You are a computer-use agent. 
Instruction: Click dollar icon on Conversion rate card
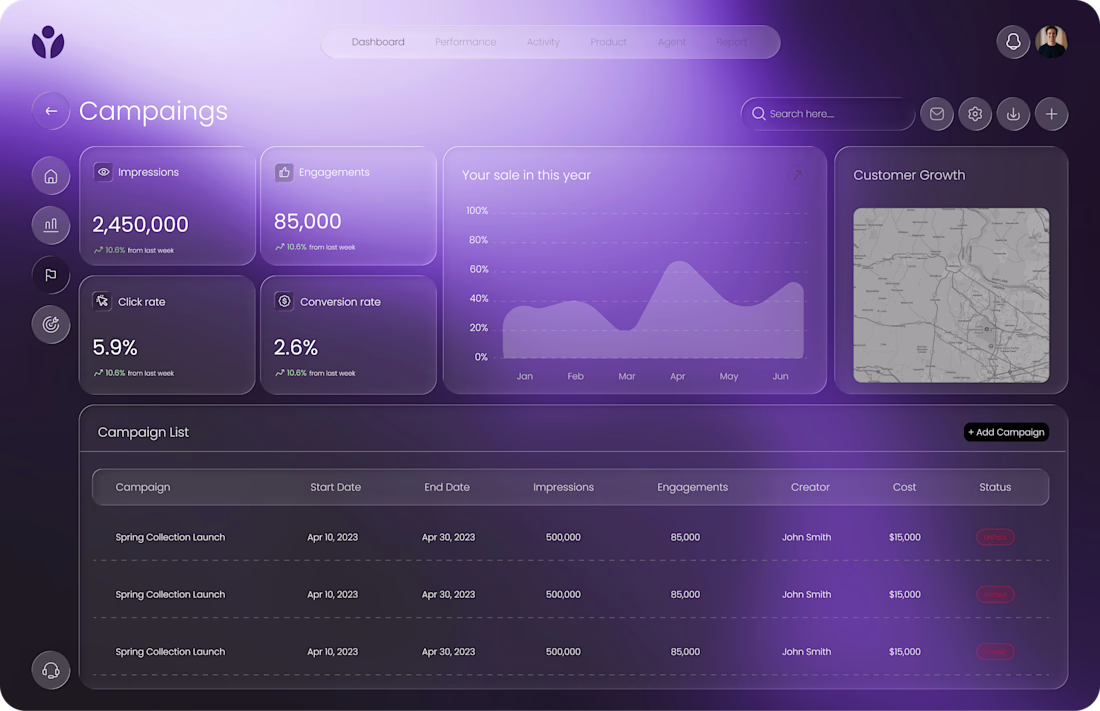point(284,301)
